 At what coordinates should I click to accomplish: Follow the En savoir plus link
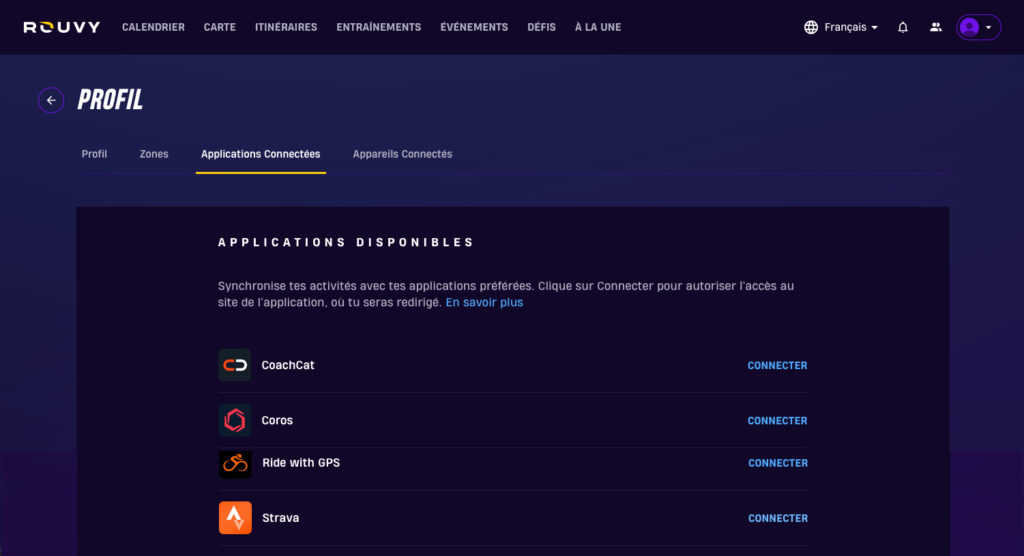pos(484,302)
